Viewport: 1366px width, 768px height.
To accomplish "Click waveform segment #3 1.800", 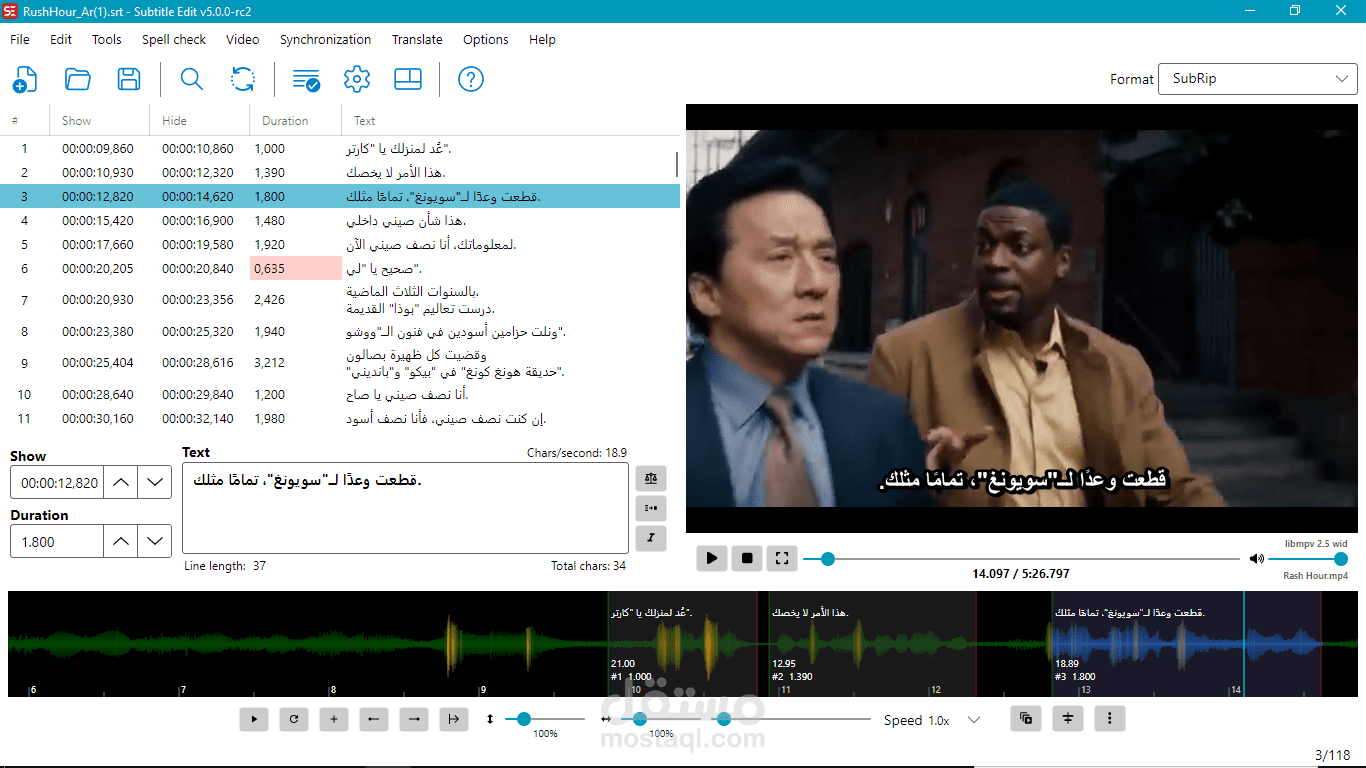I will 1186,644.
